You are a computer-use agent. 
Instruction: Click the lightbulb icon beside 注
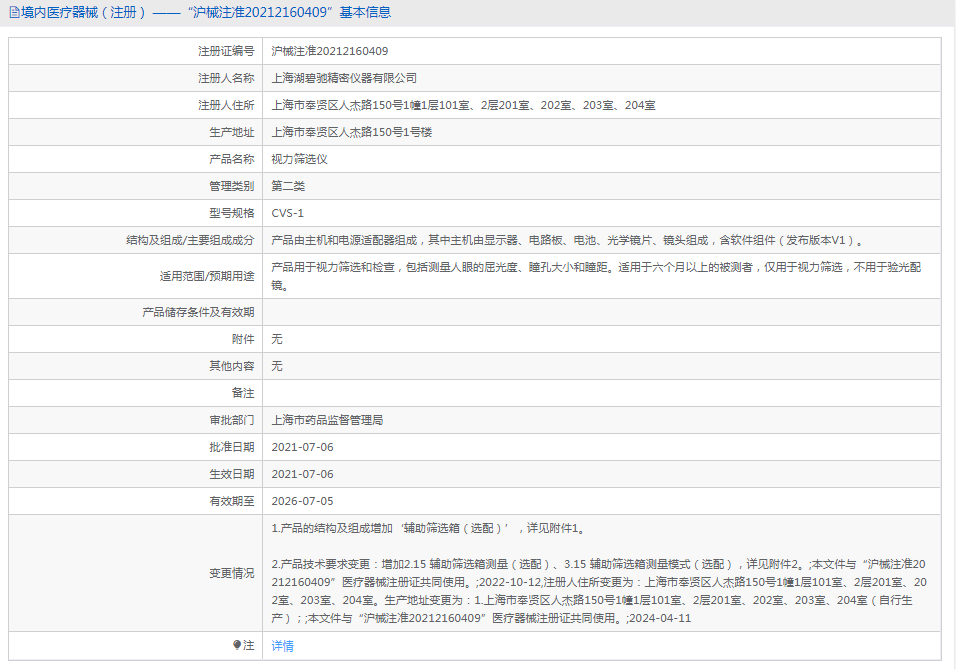tap(237, 646)
